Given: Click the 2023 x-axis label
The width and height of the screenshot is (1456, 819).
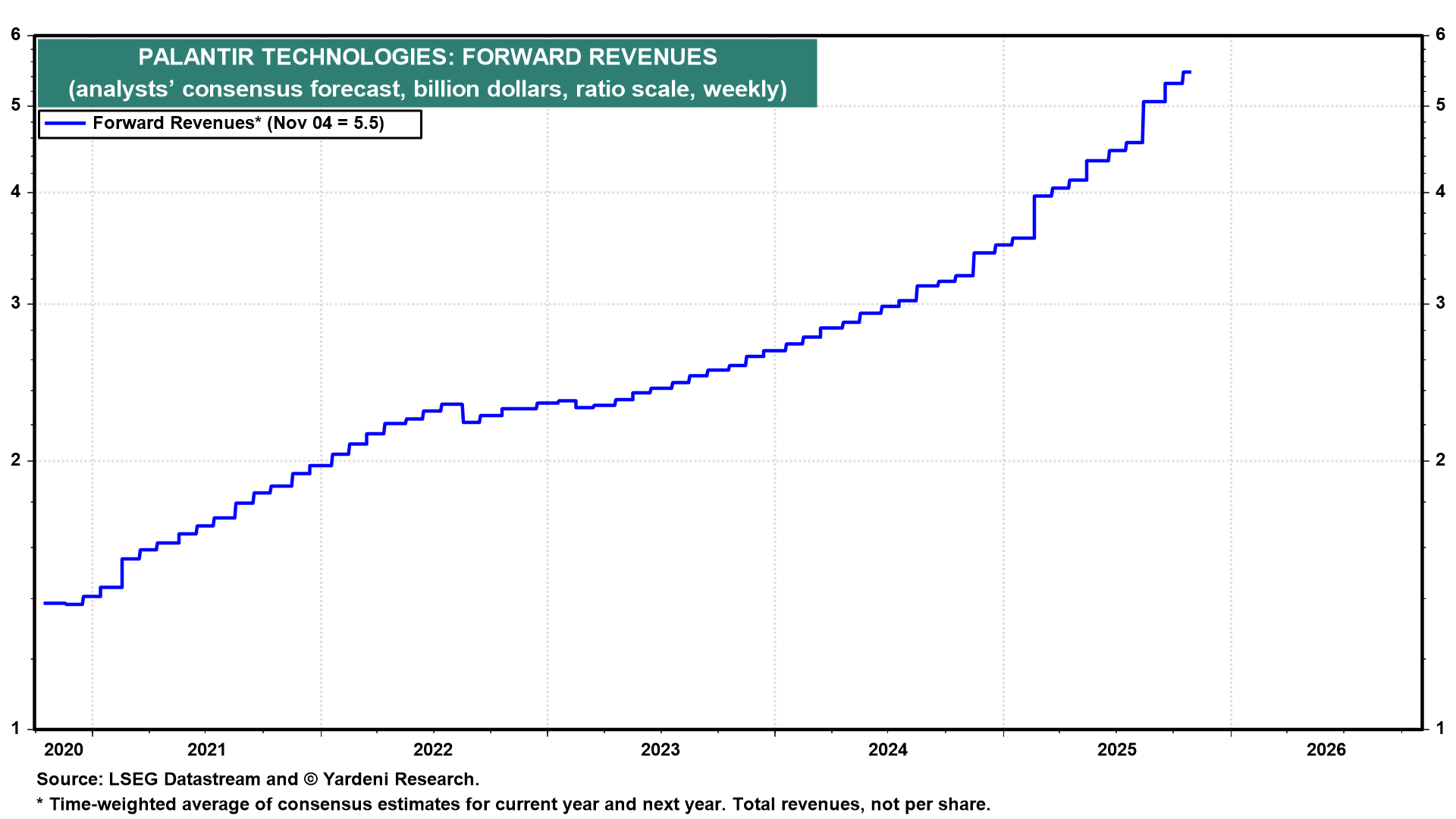Looking at the screenshot, I should (661, 750).
